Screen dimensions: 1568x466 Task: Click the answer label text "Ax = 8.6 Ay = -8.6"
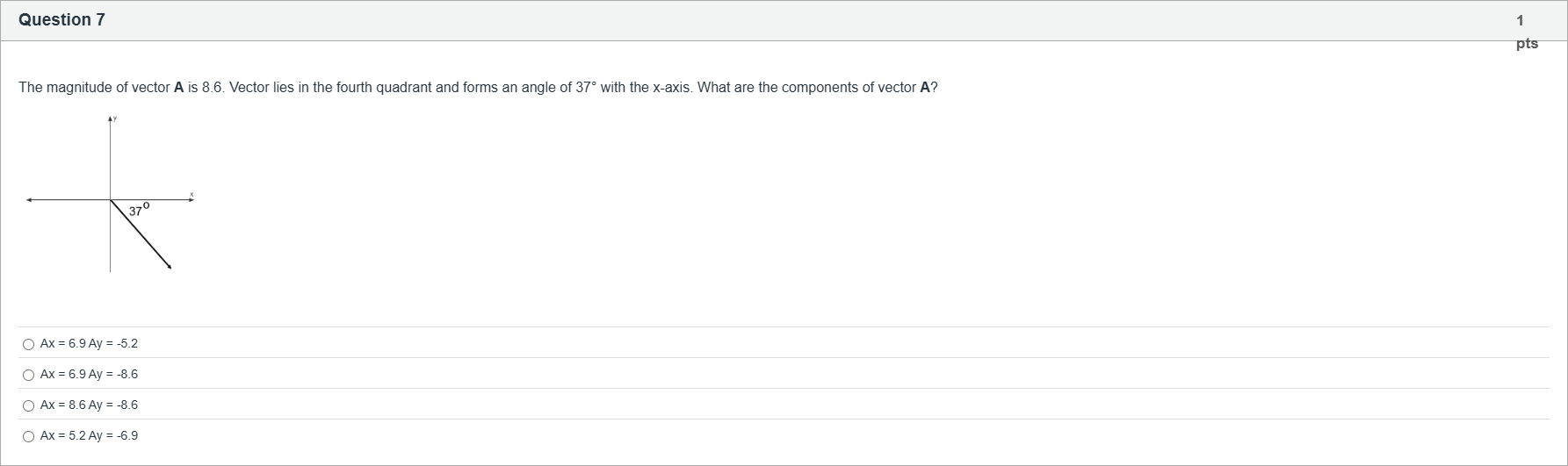tap(89, 405)
